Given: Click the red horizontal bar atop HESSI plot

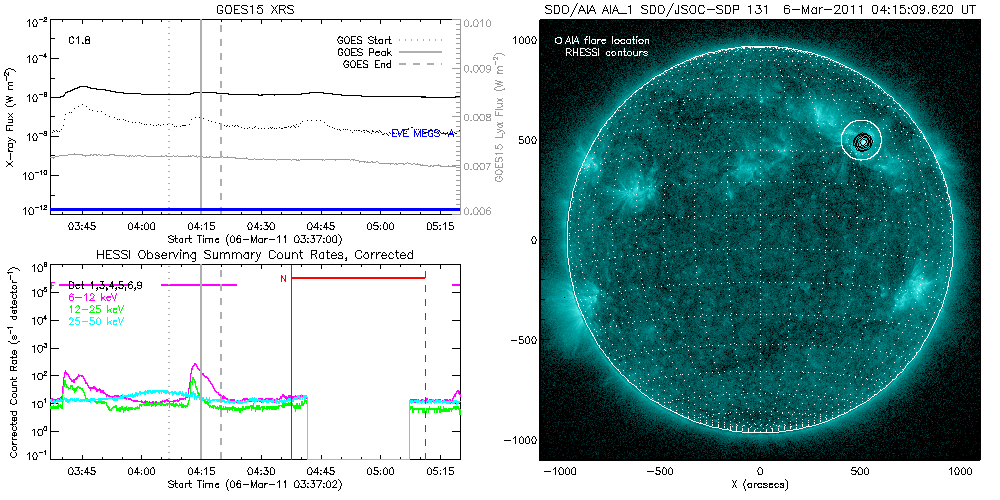Looking at the screenshot, I should [358, 277].
